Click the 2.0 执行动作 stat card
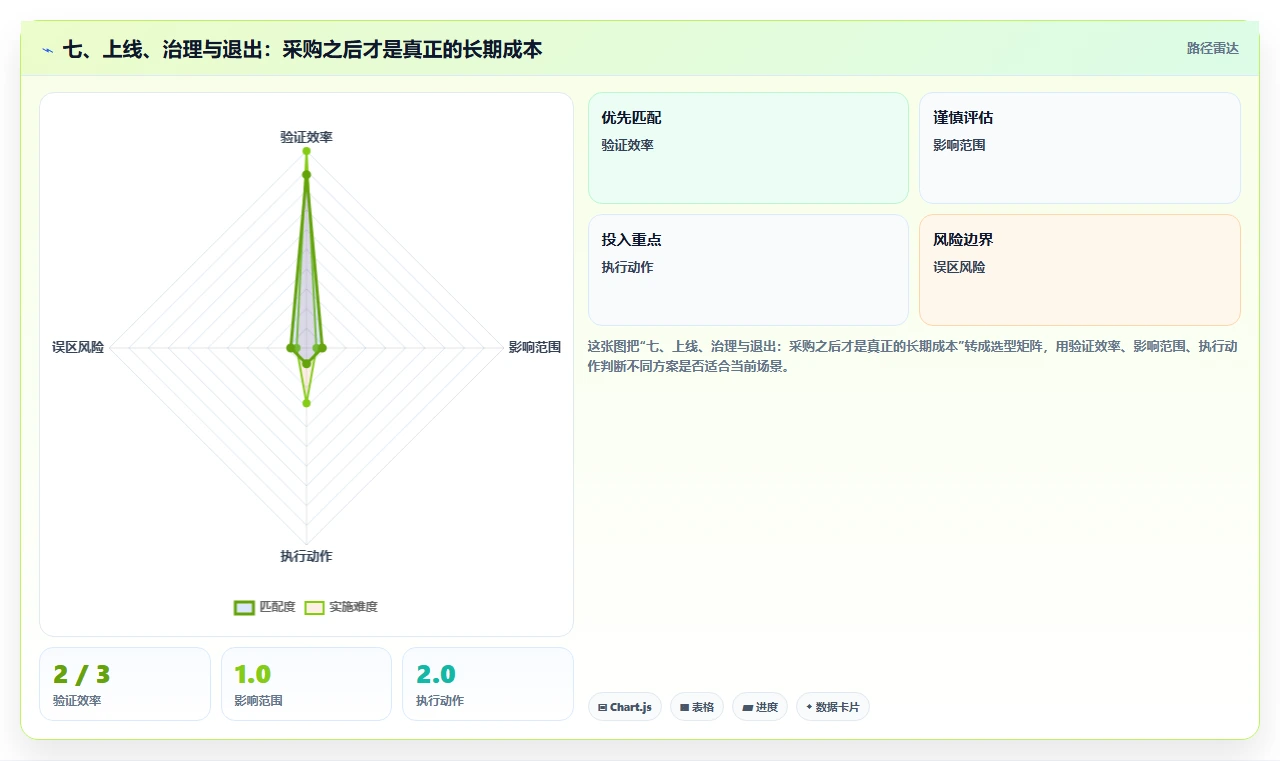Image resolution: width=1280 pixels, height=761 pixels. click(x=488, y=684)
